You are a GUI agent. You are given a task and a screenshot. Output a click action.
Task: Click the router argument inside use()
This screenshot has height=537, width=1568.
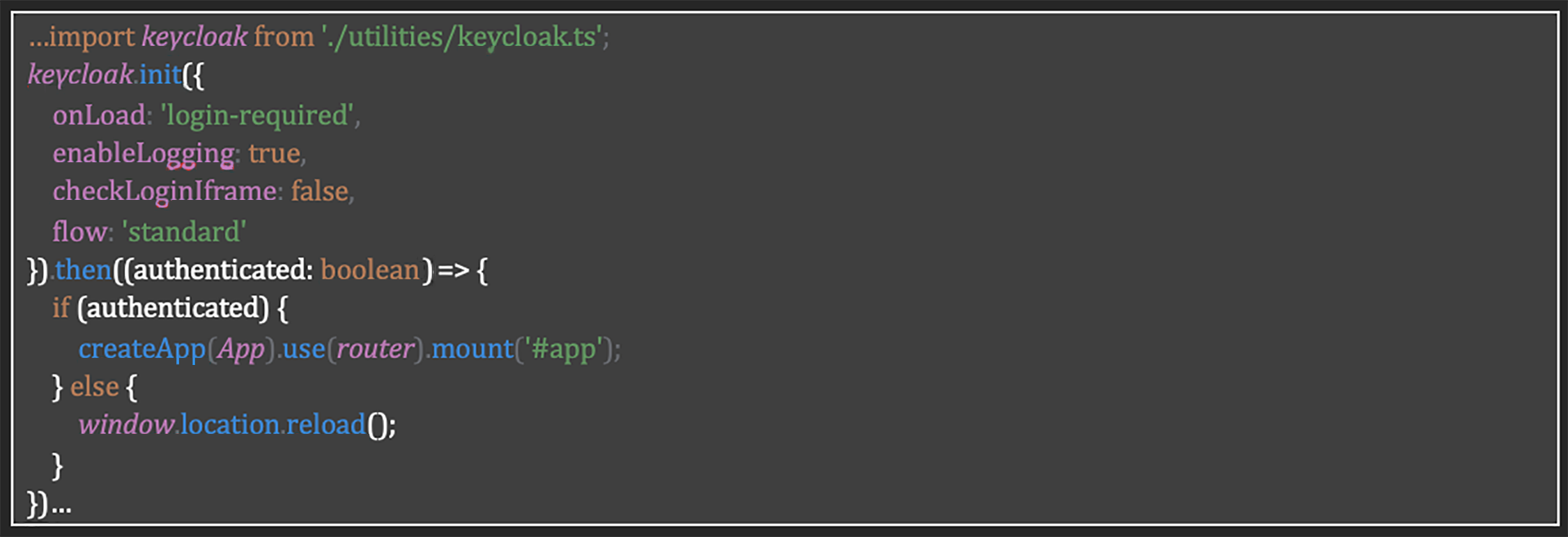375,348
